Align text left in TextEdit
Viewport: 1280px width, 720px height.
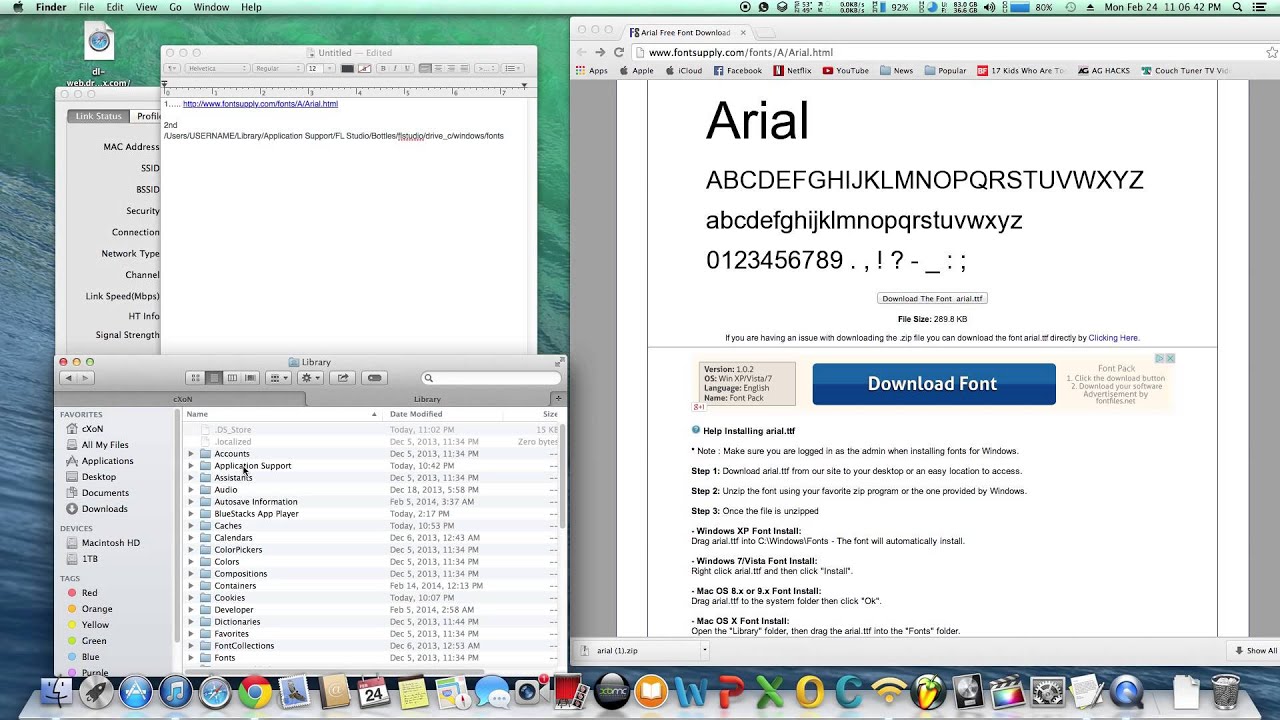click(x=425, y=68)
